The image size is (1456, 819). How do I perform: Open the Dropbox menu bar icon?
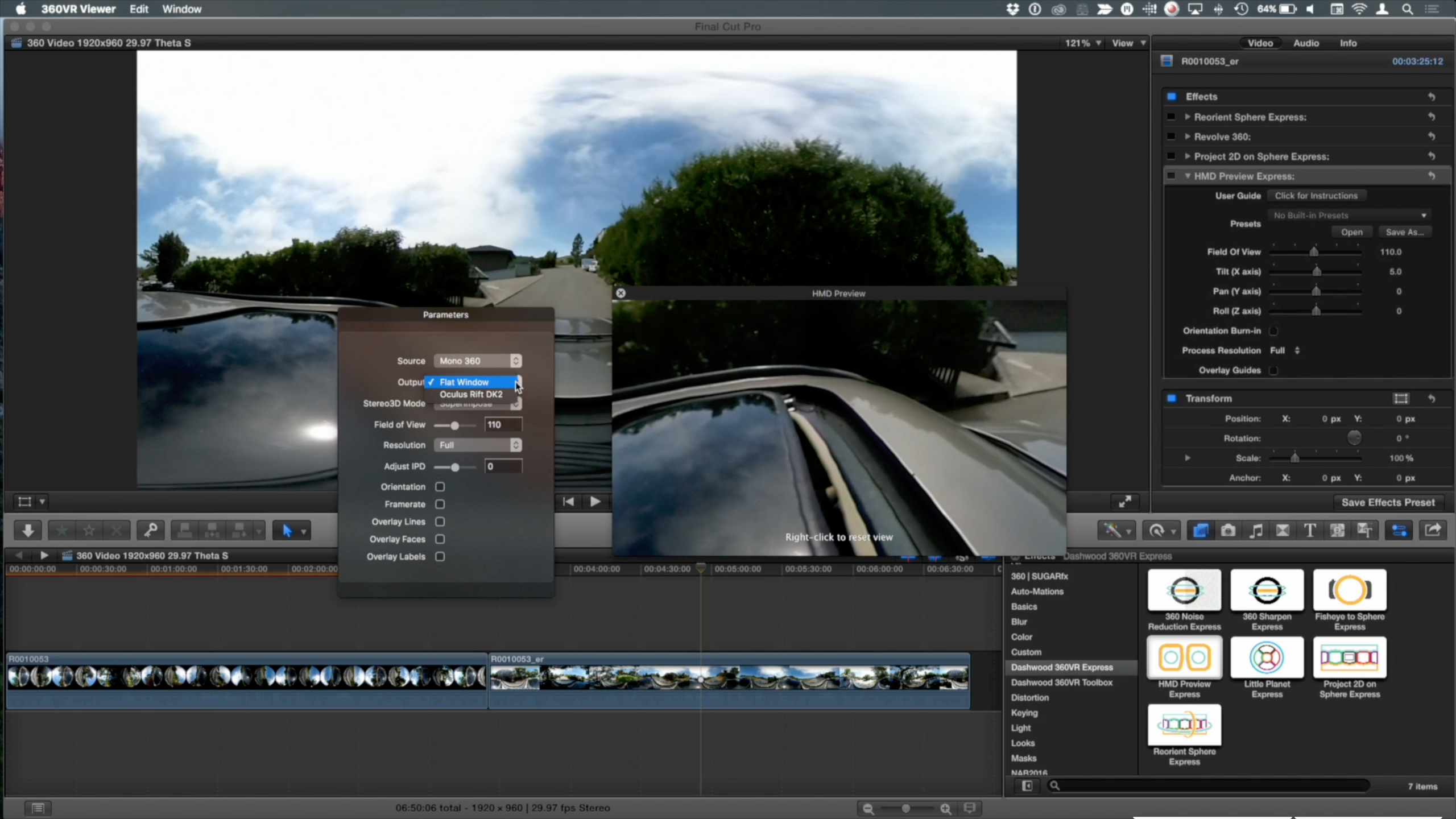pyautogui.click(x=1013, y=9)
